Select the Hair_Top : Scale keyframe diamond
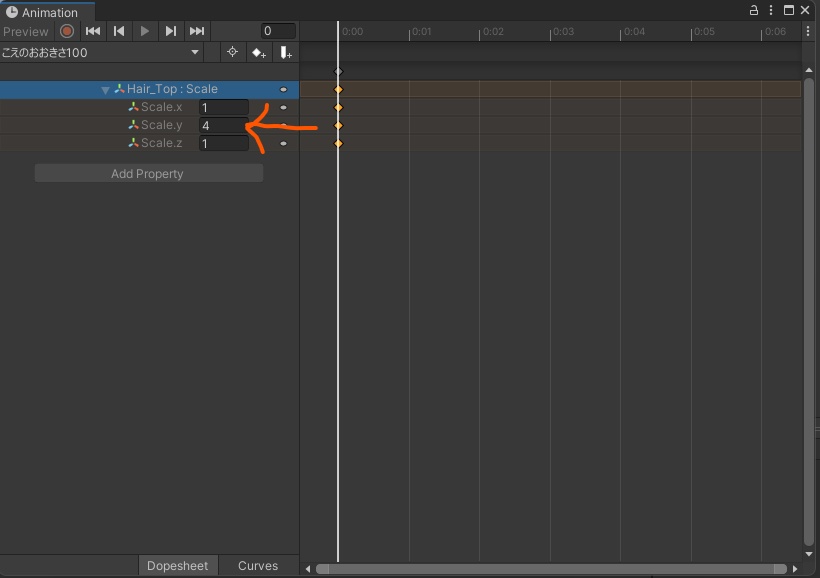Screen dimensions: 820x578 (338, 89)
